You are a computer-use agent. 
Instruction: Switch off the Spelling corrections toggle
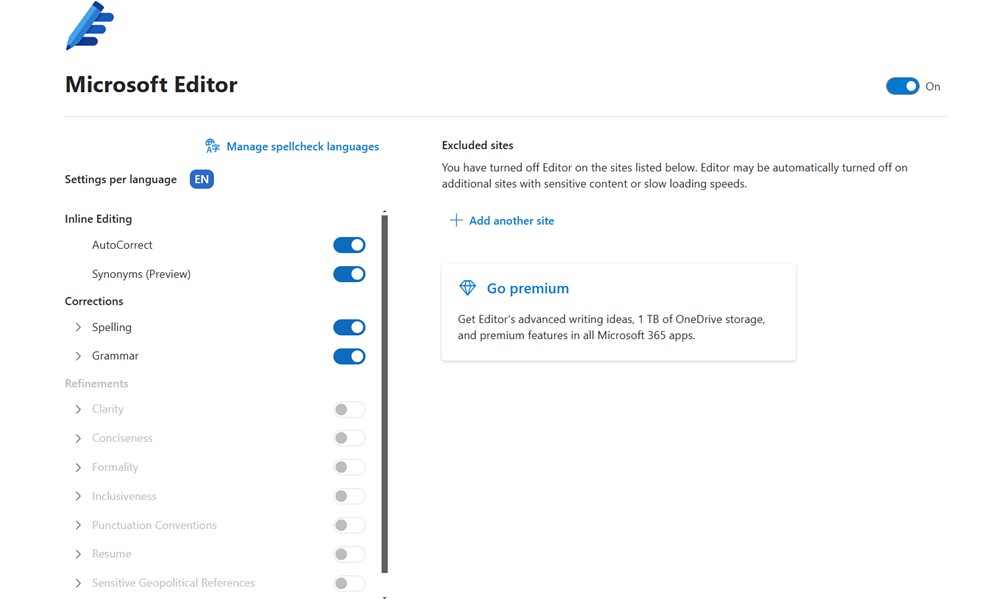(349, 327)
